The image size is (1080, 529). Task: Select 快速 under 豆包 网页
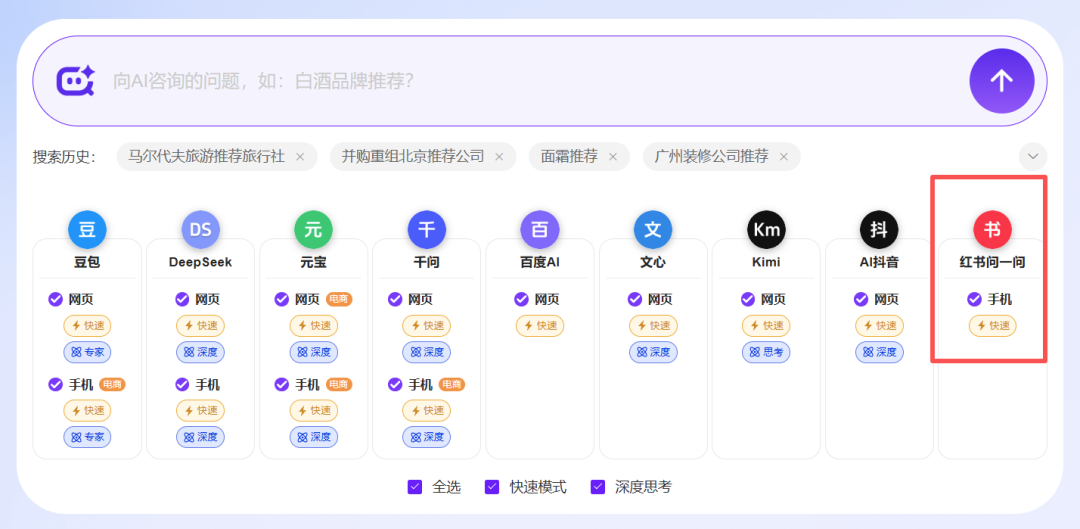point(87,326)
